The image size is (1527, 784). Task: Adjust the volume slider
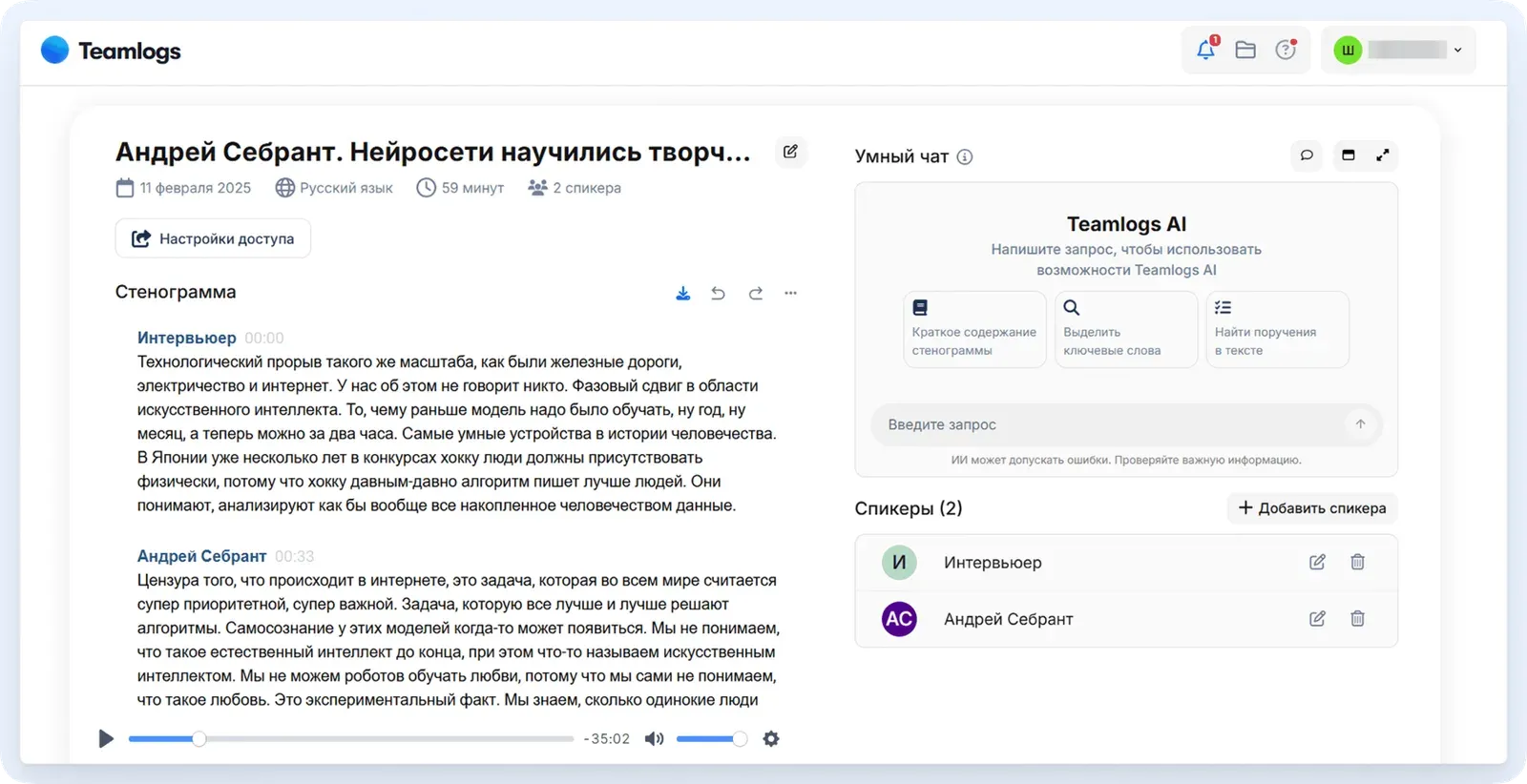click(711, 738)
